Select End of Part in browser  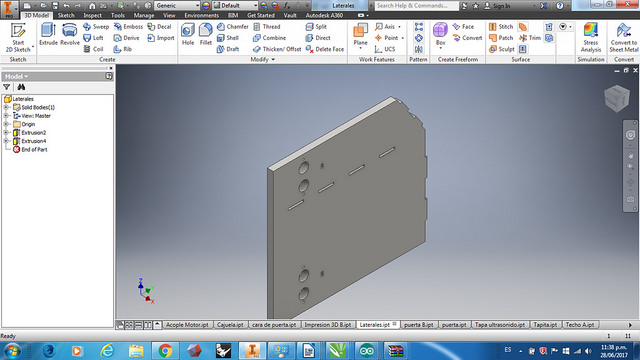[x=34, y=150]
